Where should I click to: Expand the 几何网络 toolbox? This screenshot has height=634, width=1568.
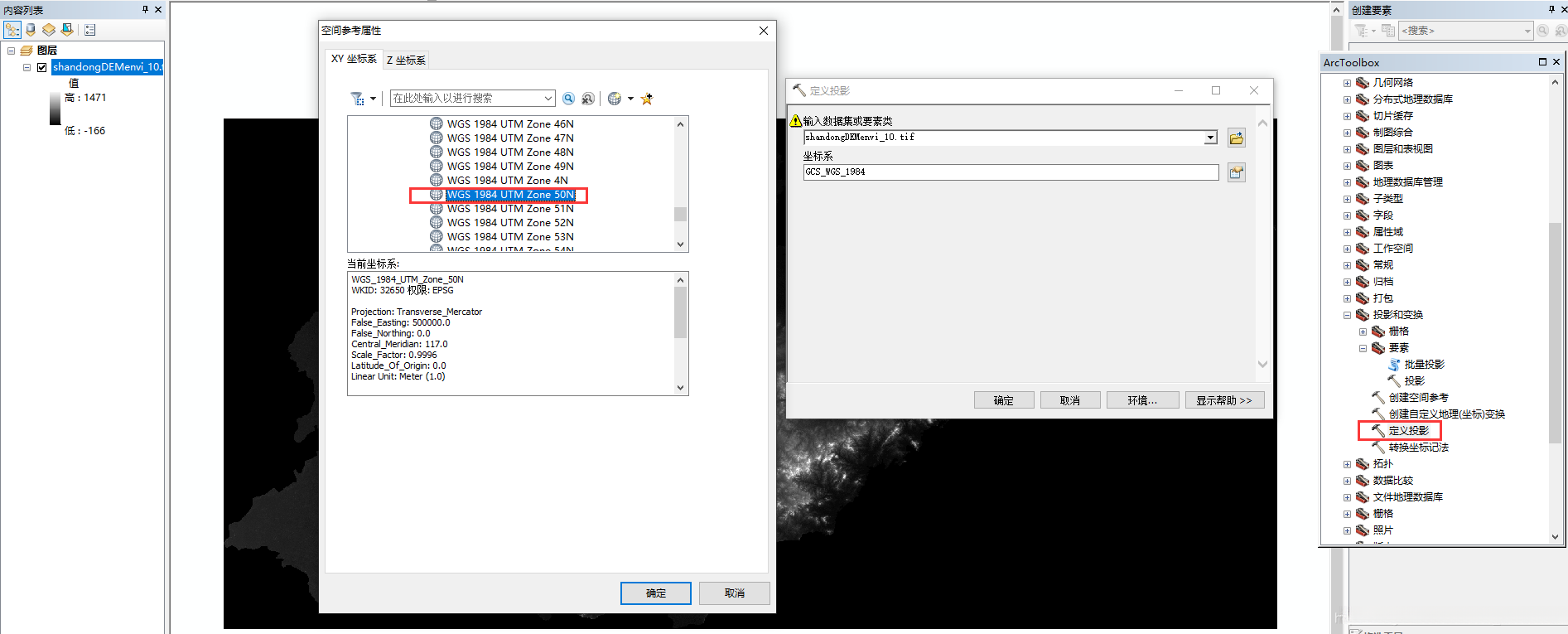(x=1347, y=83)
